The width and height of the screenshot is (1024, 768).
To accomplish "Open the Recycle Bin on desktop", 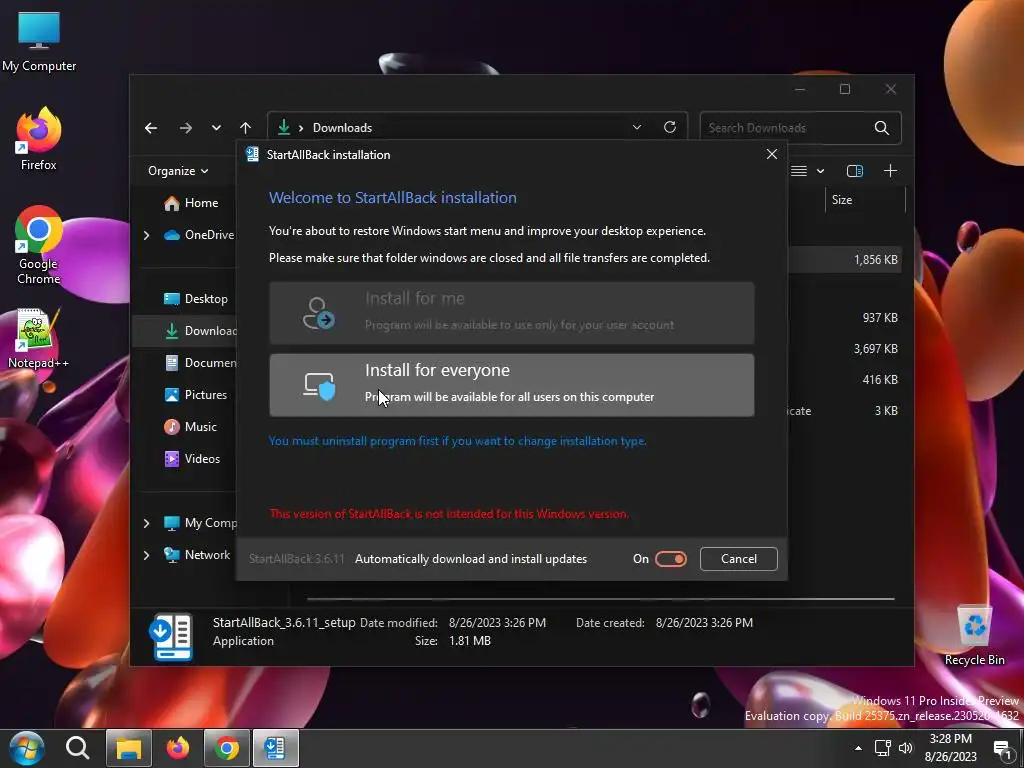I will [x=974, y=635].
